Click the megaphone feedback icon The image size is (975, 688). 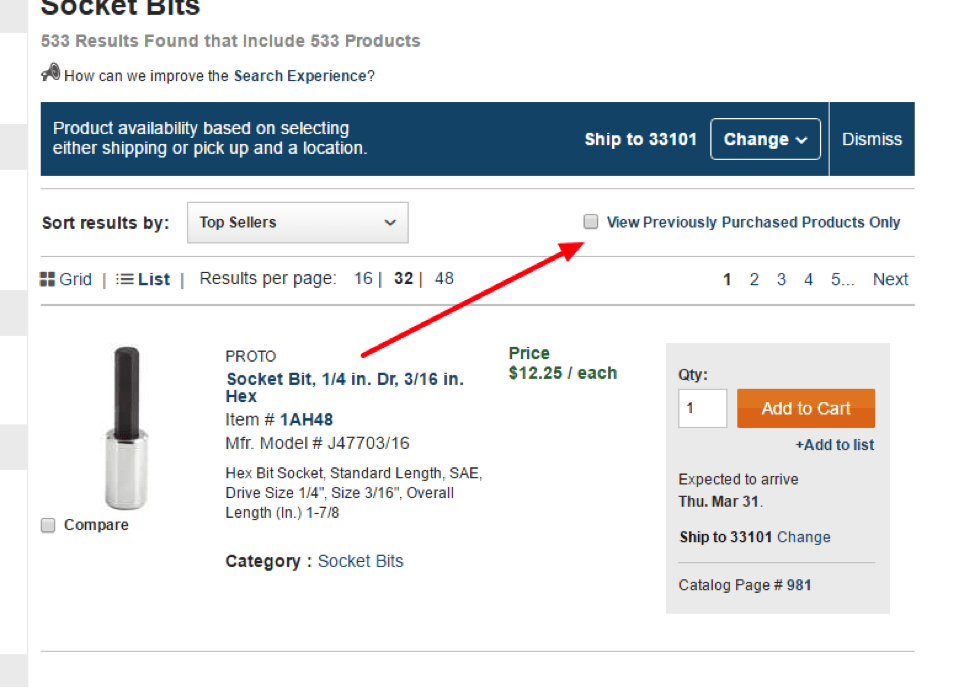50,73
